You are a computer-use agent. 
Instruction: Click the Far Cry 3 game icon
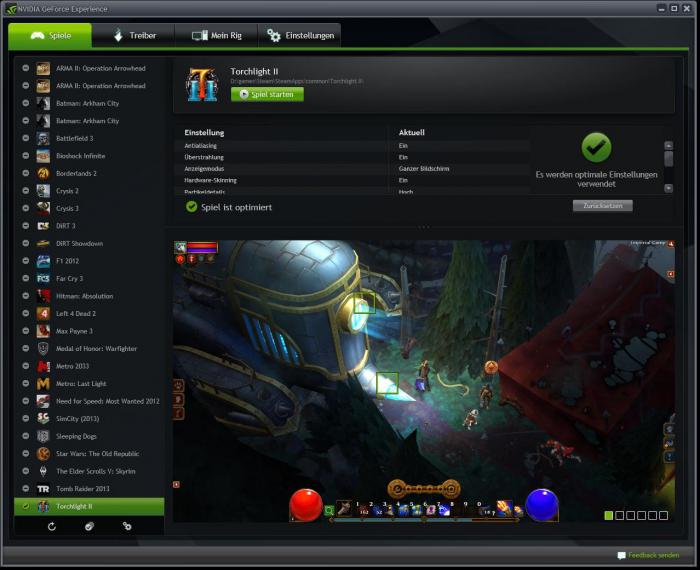(x=43, y=279)
